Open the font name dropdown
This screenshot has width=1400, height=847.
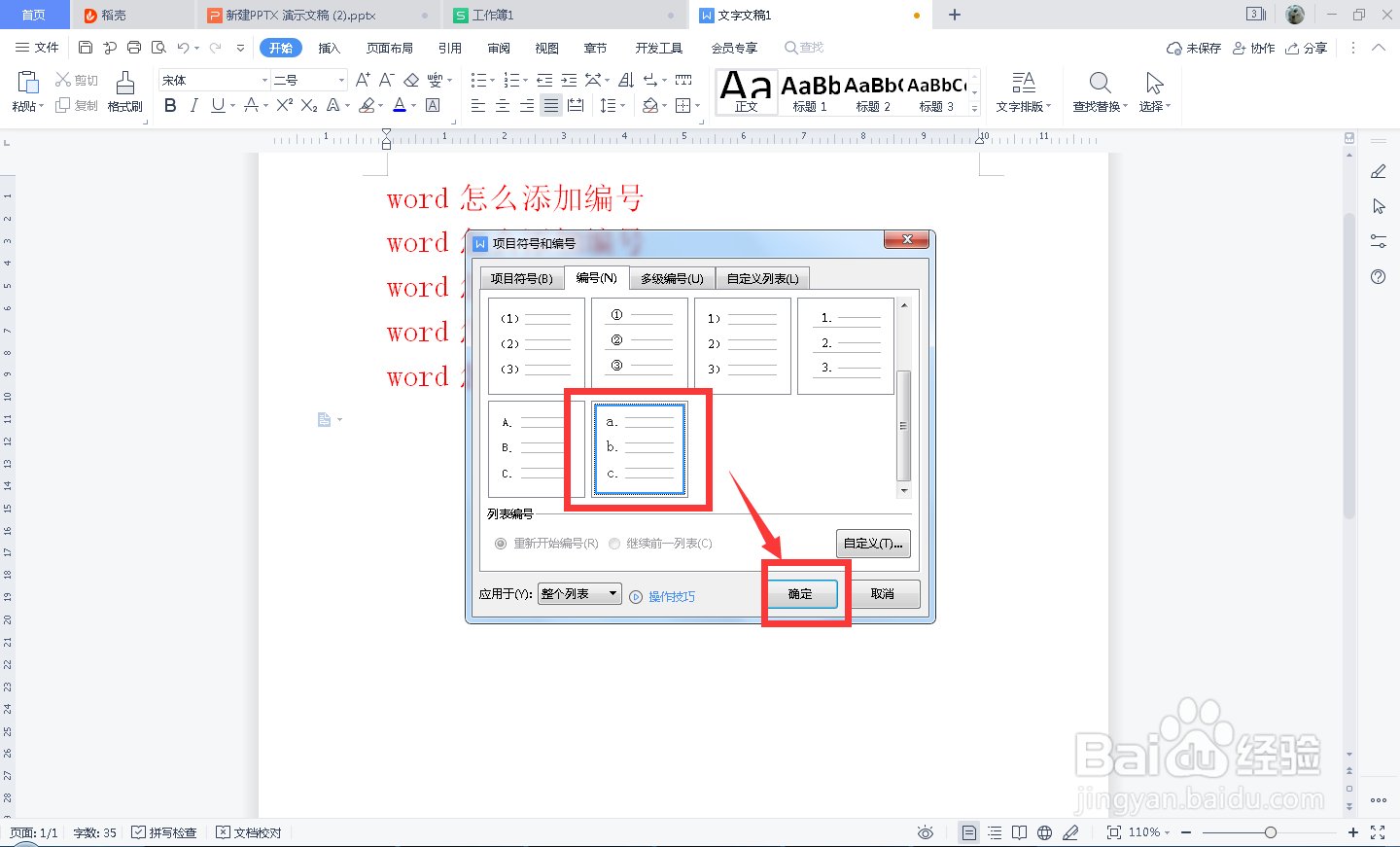tap(263, 79)
